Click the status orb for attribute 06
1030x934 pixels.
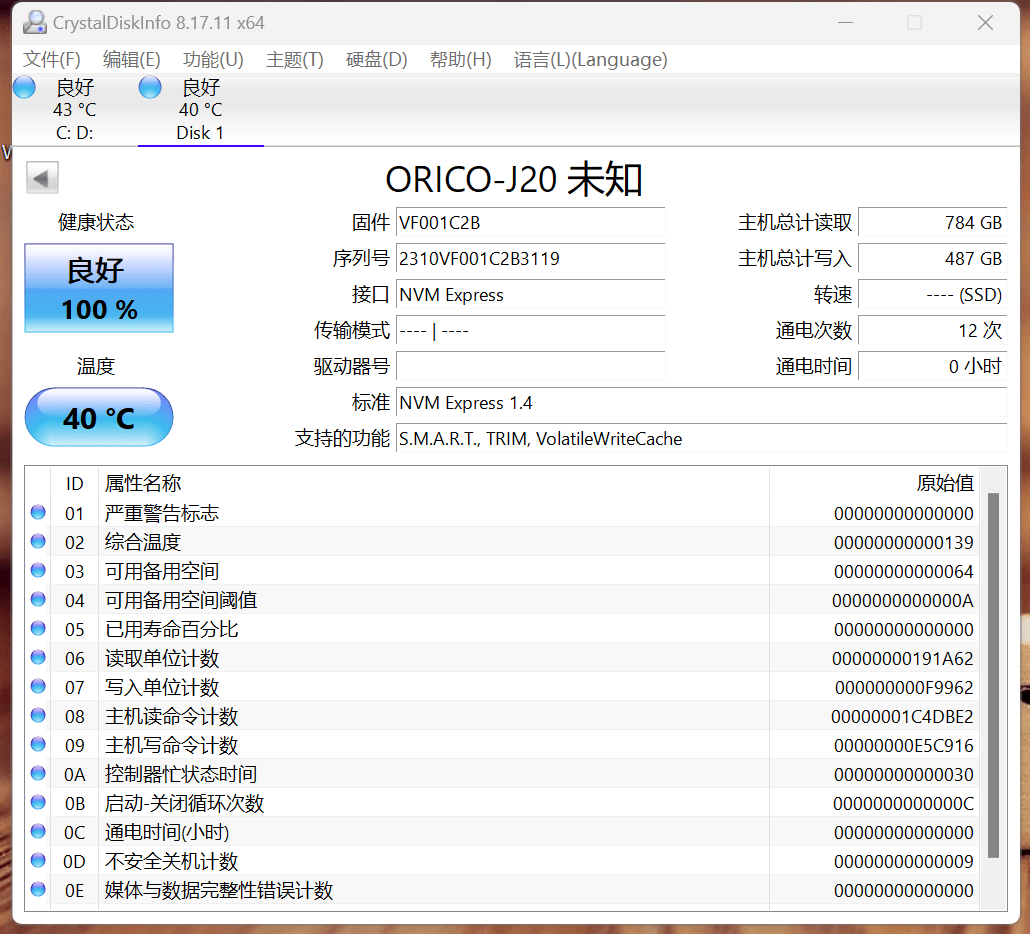coord(38,657)
